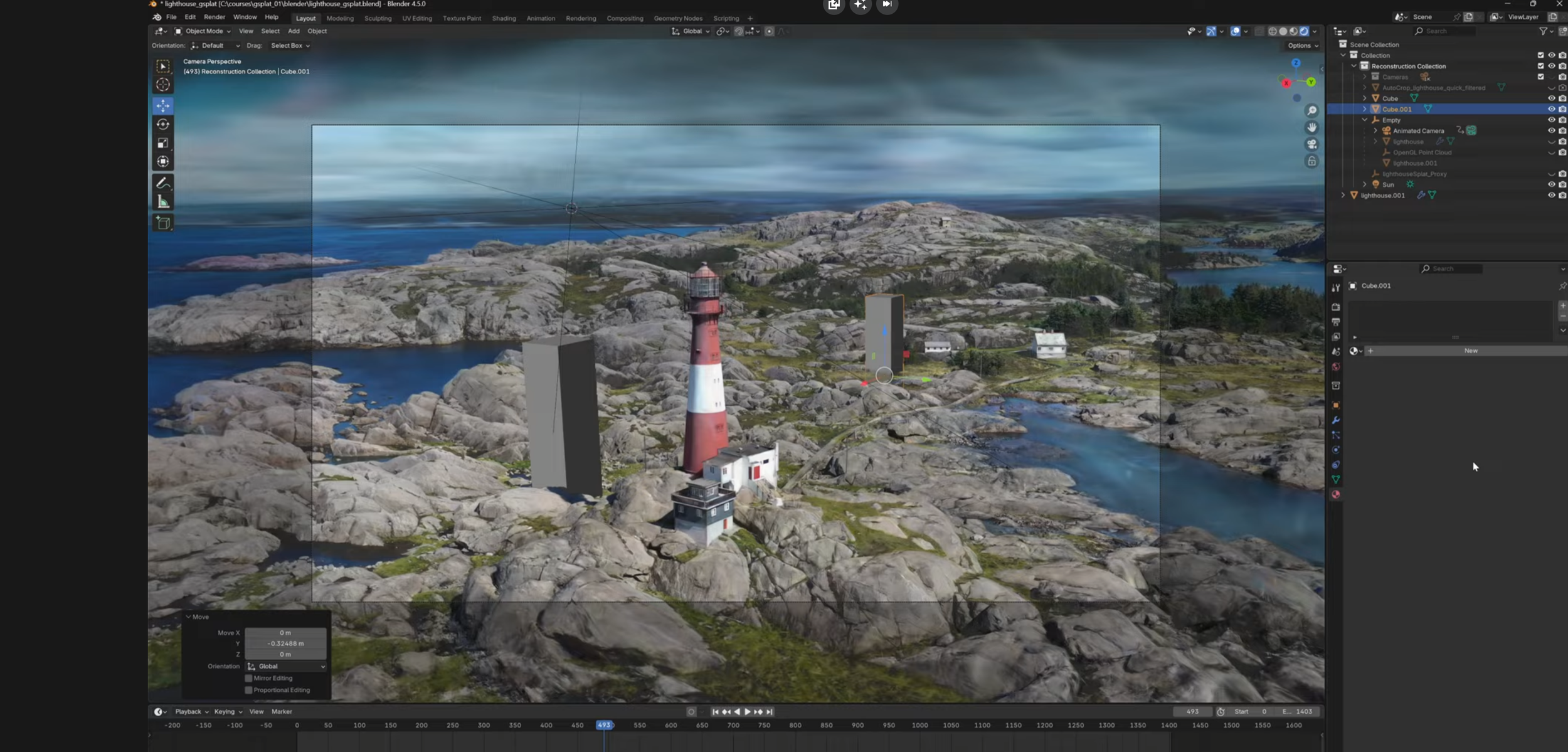Enable the Mirror Editing checkbox
Image resolution: width=1568 pixels, height=752 pixels.
249,678
